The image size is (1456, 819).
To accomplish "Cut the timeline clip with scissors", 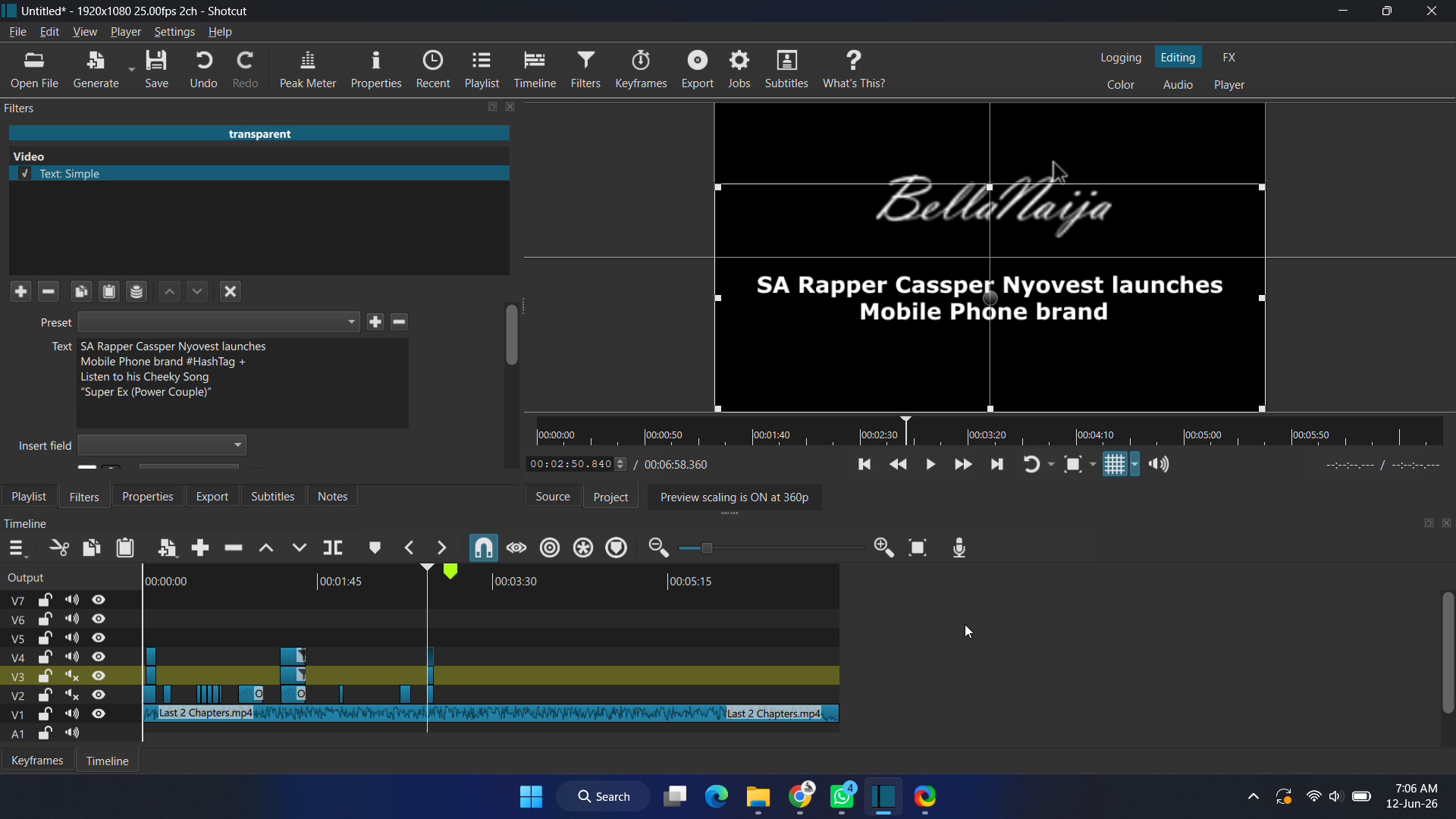I will coord(58,548).
